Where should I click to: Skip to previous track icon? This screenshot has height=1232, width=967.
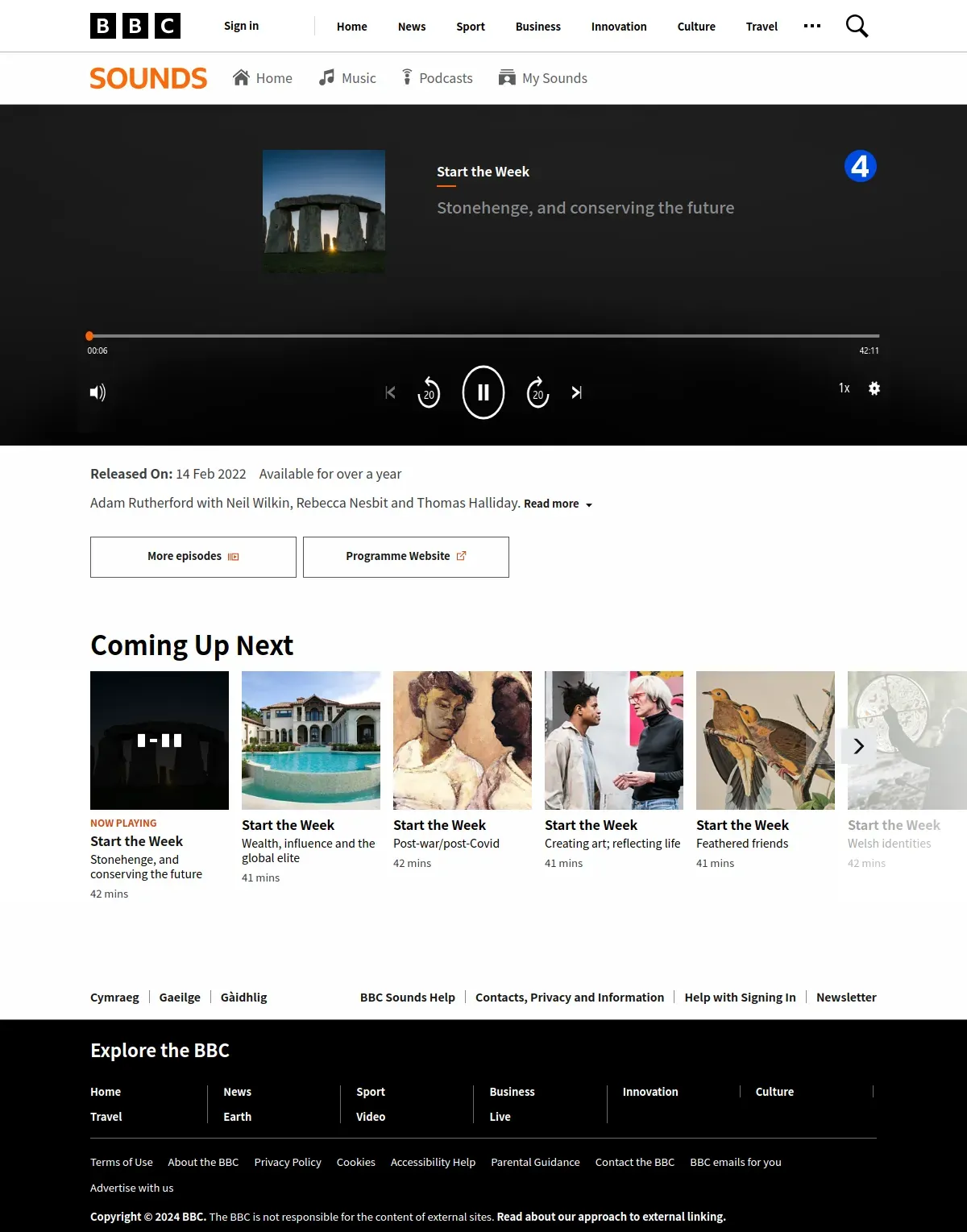click(390, 392)
